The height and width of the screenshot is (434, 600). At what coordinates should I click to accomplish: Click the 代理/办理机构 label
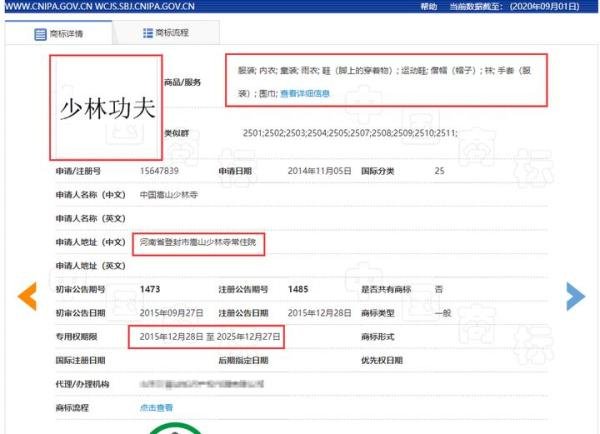pos(82,384)
